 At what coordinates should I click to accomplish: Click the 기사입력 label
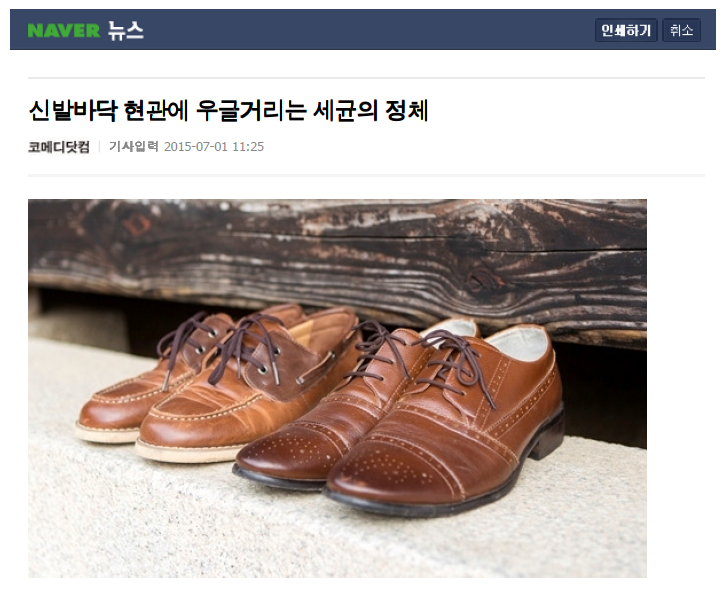[x=134, y=146]
